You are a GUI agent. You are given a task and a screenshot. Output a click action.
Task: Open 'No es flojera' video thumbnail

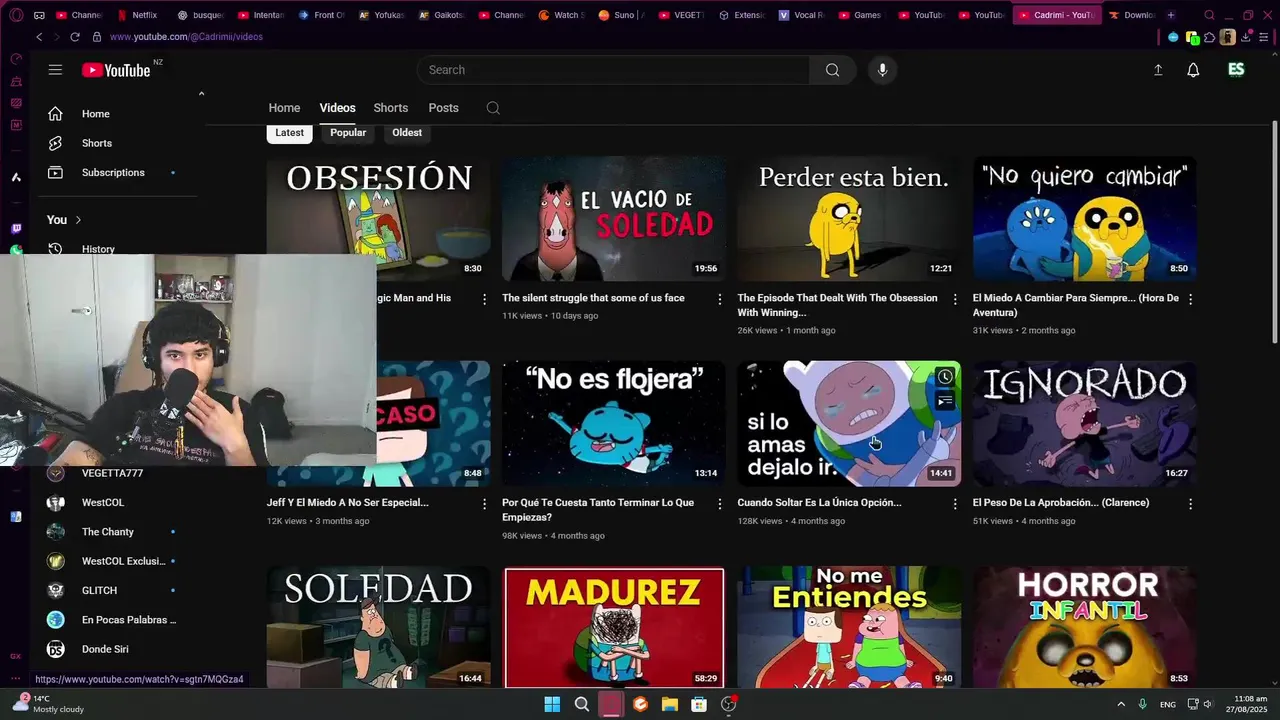613,423
